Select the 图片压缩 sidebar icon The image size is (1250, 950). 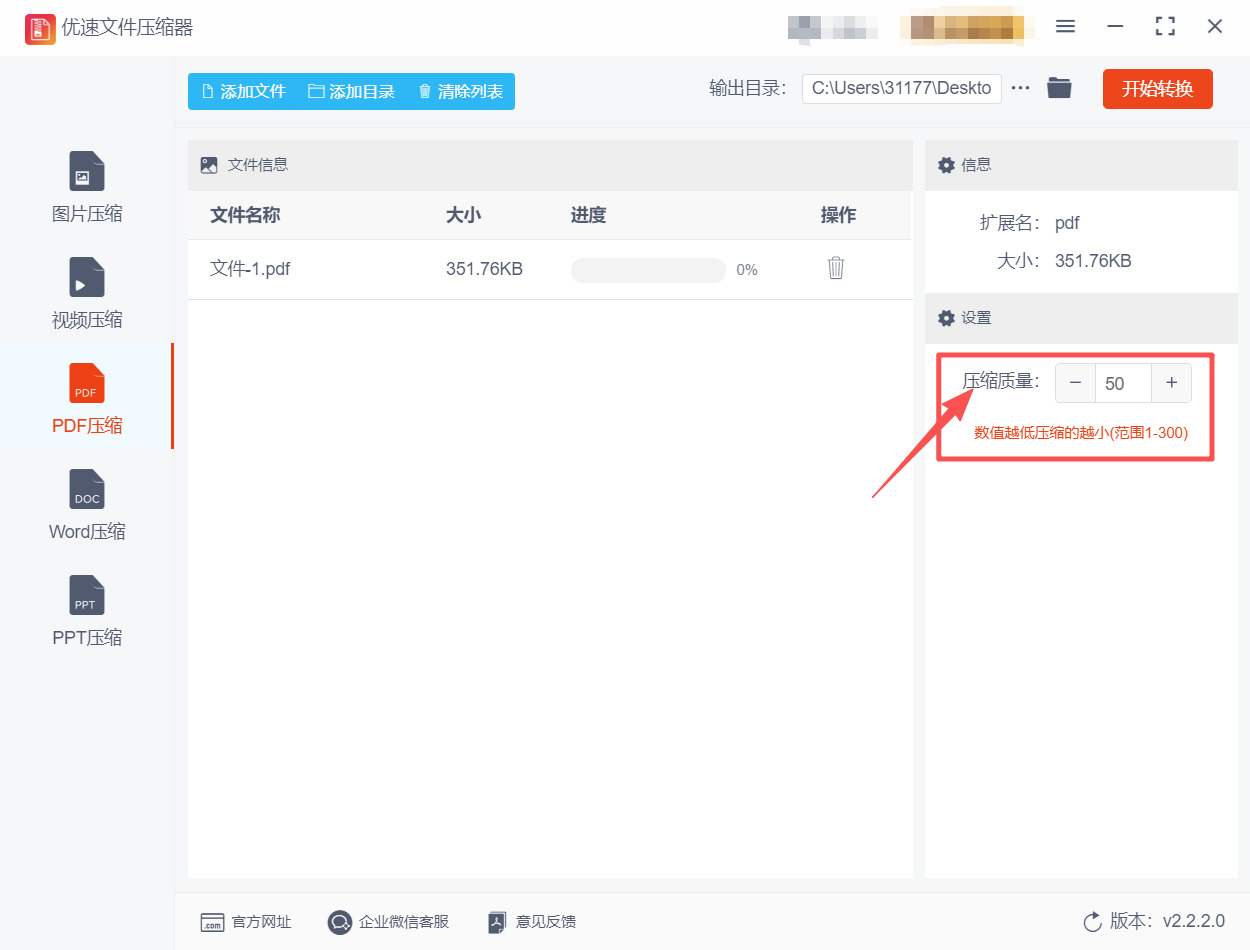(x=86, y=186)
